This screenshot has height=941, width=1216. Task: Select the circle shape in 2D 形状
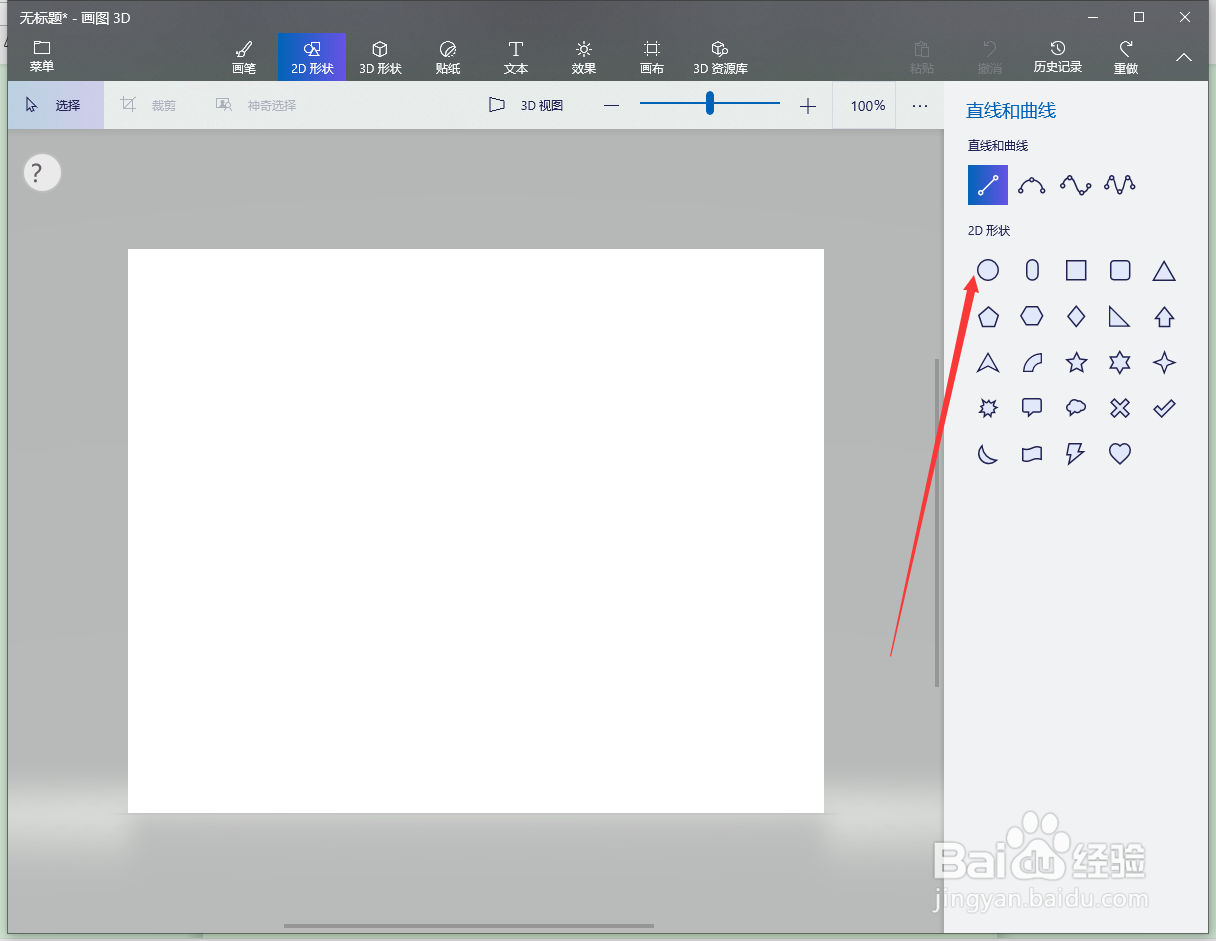(x=988, y=270)
